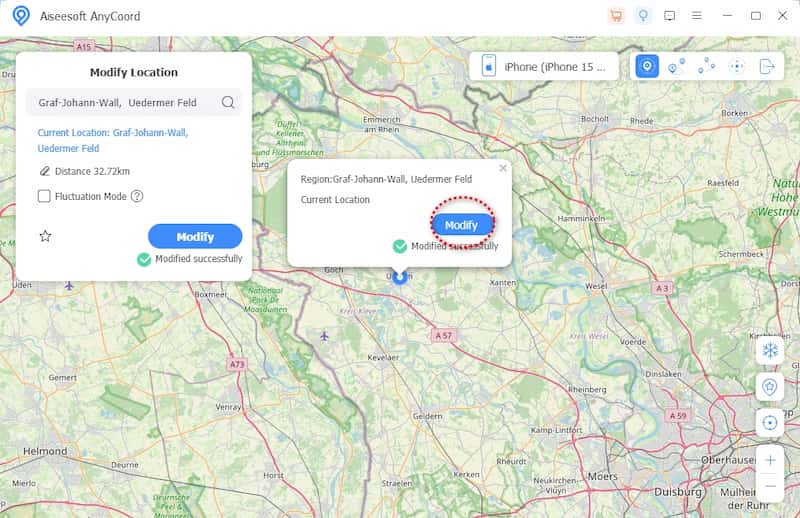Select the Multi-stop Mode icon

706,66
